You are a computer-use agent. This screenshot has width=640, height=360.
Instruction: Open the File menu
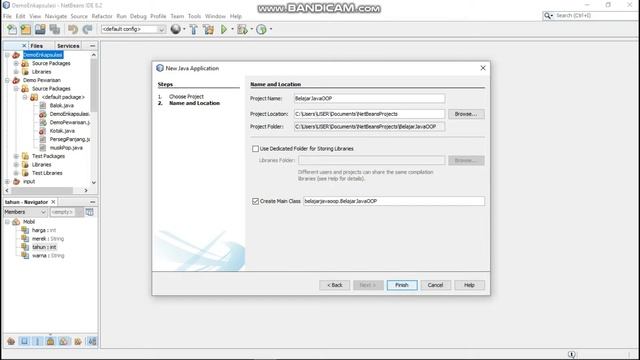click(7, 16)
